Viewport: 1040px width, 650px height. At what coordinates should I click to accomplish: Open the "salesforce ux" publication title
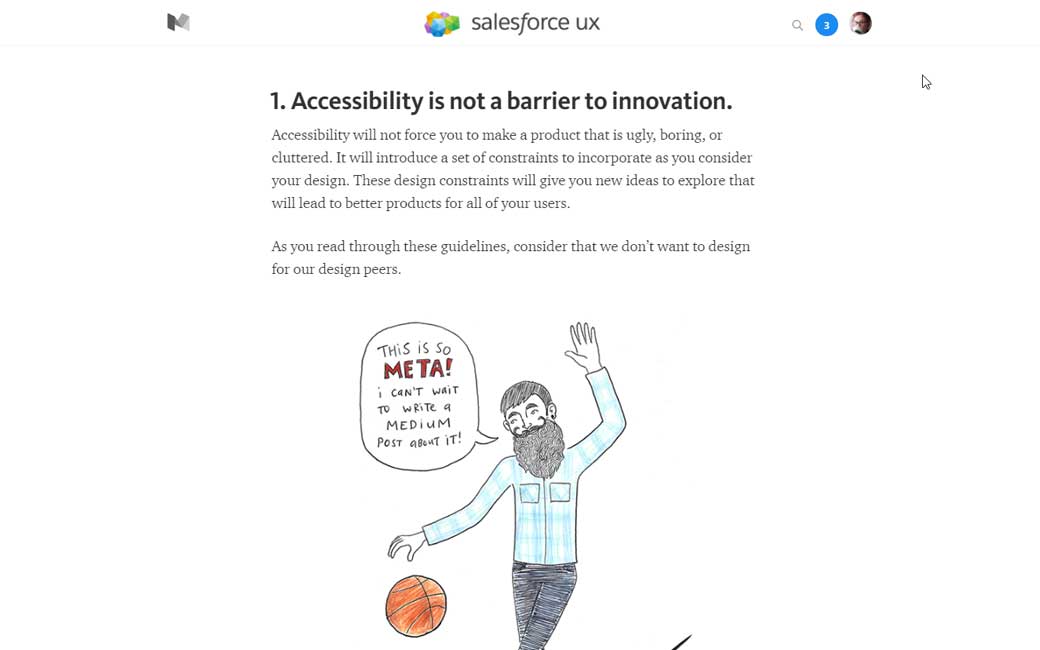tap(535, 23)
